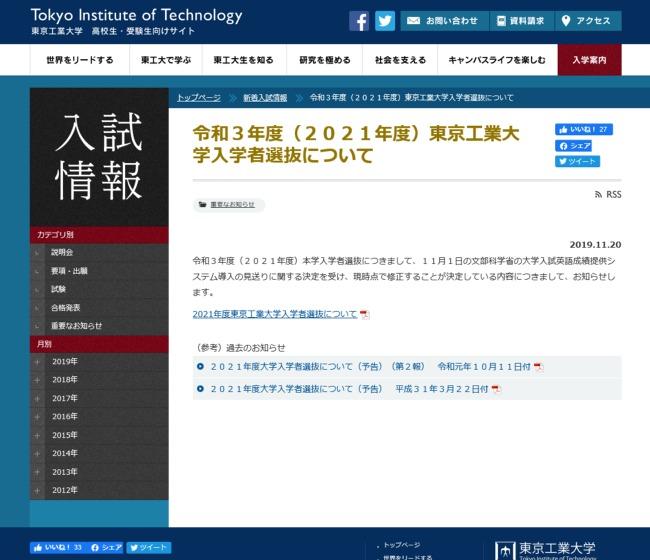Expand the 2018年 archive
Viewport: 650px width, 560px height.
[99, 380]
